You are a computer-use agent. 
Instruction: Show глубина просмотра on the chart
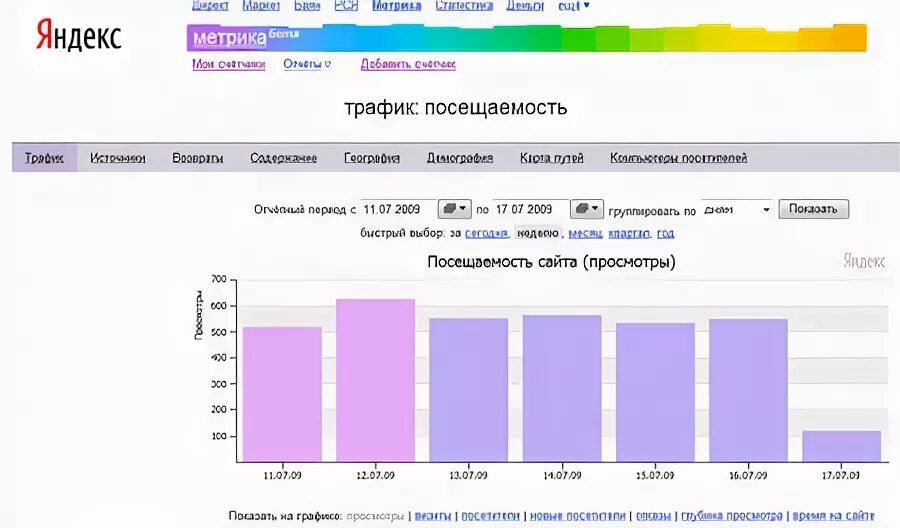(x=732, y=516)
